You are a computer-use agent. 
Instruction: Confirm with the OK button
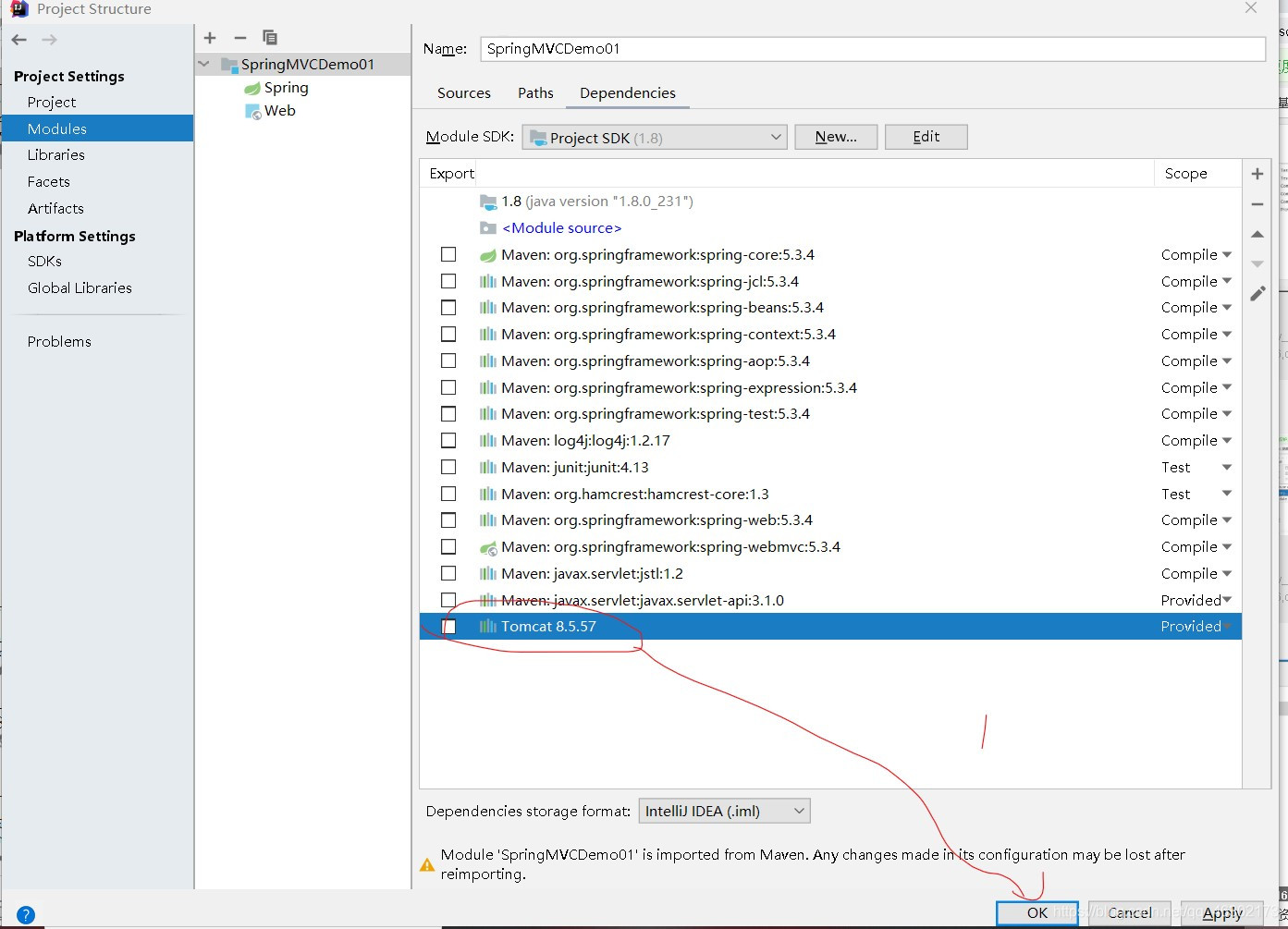(1037, 913)
